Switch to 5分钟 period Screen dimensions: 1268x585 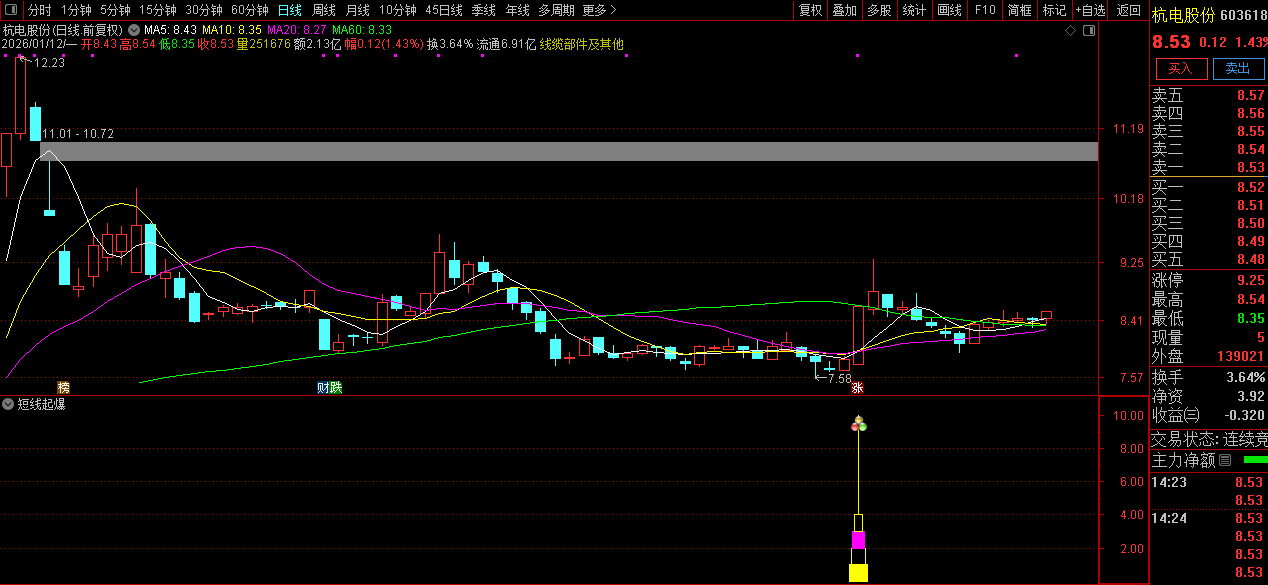115,10
